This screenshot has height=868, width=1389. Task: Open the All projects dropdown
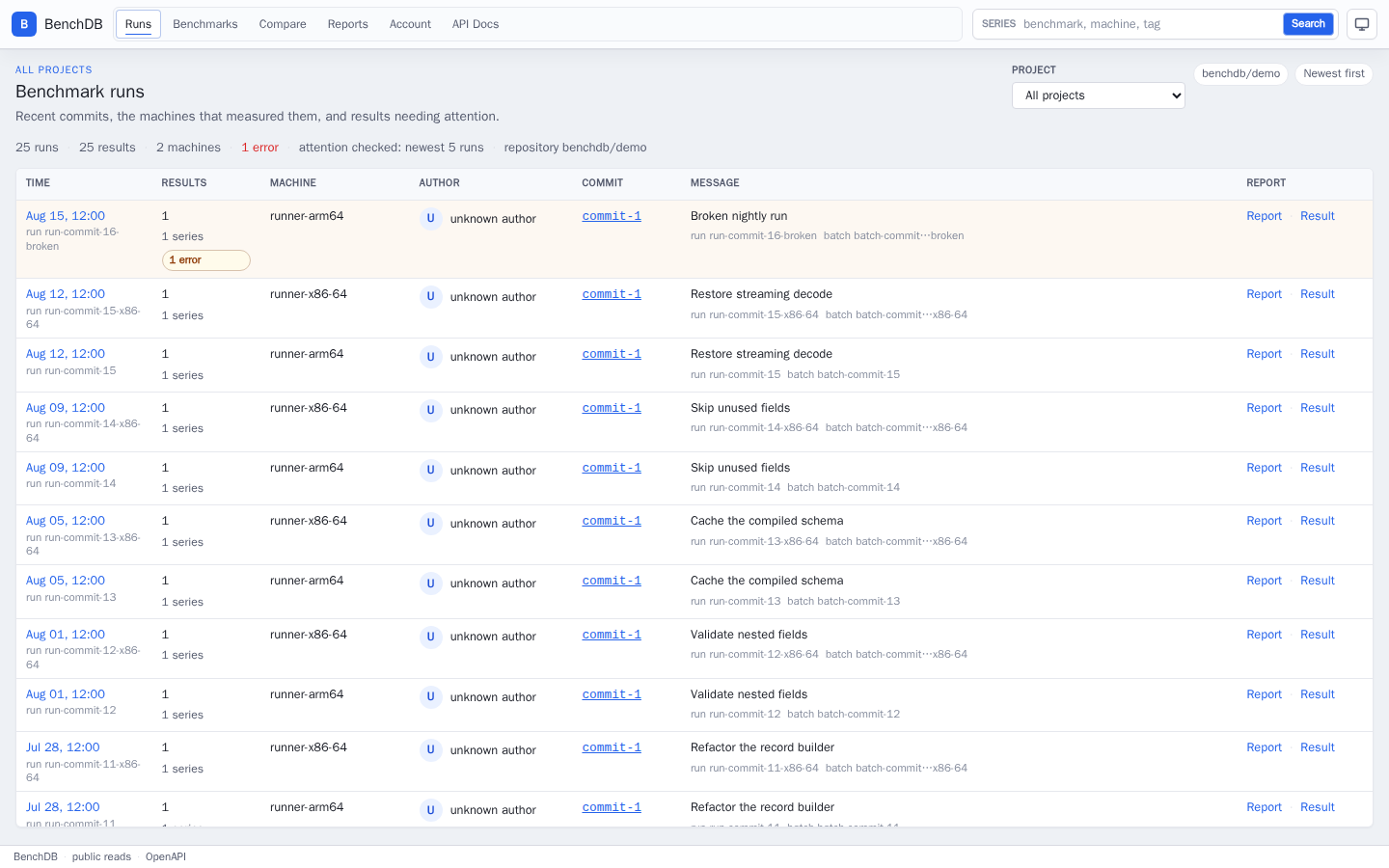click(x=1099, y=95)
